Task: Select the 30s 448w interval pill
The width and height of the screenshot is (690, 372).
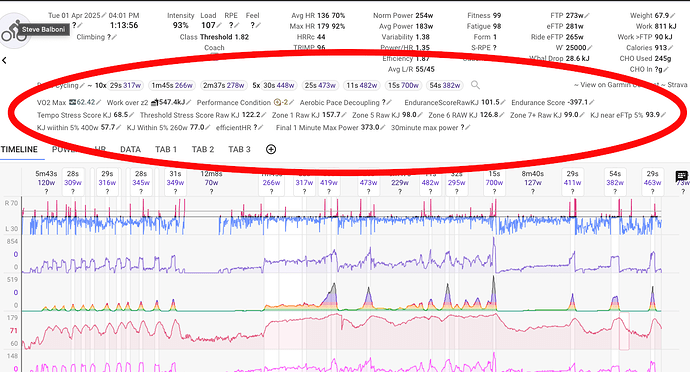Action: (279, 85)
